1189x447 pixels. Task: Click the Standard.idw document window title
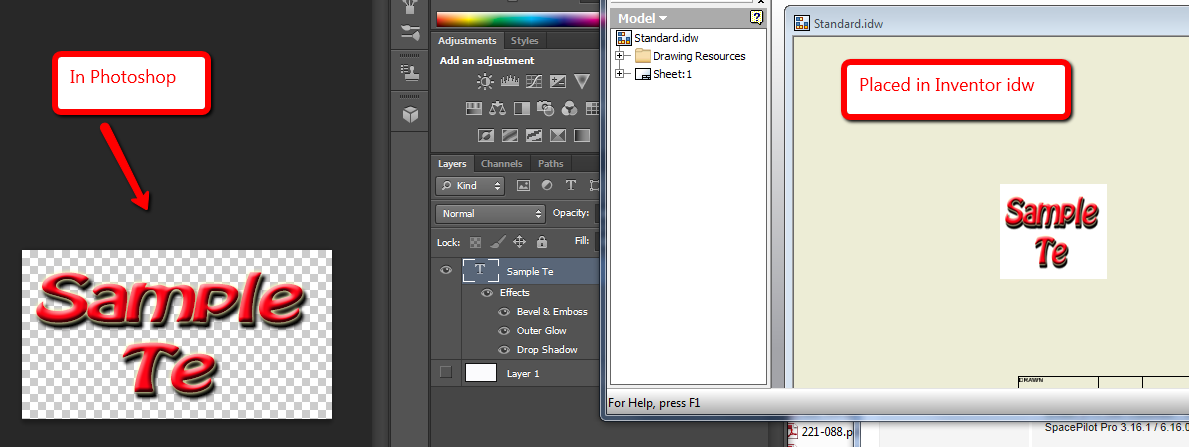(848, 24)
